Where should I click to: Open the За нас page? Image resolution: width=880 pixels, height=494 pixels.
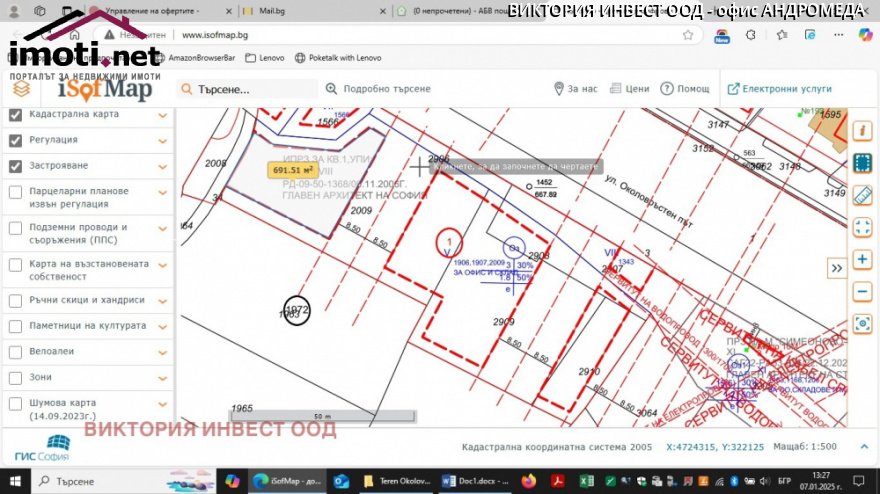point(576,89)
